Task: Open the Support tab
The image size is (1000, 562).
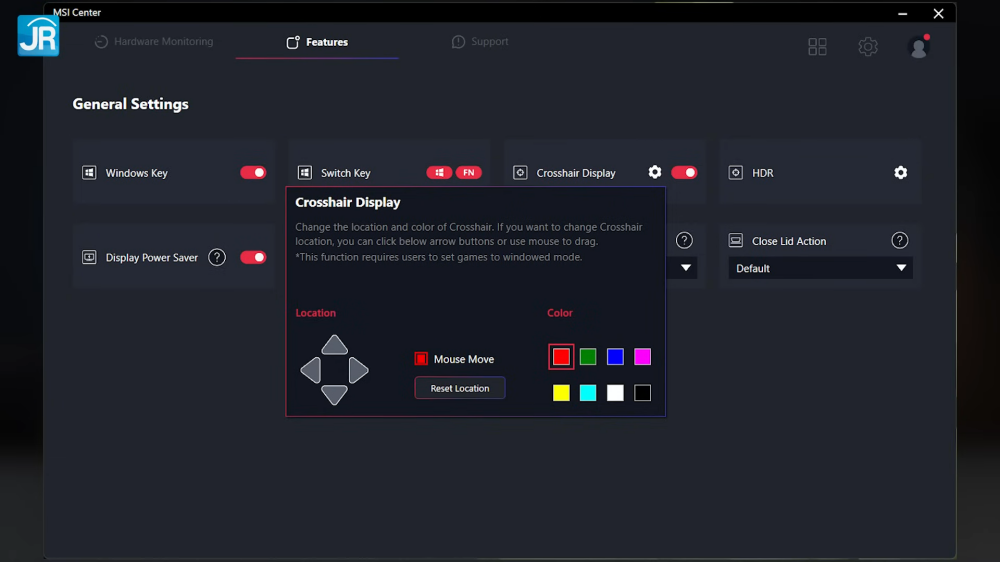Action: point(480,42)
